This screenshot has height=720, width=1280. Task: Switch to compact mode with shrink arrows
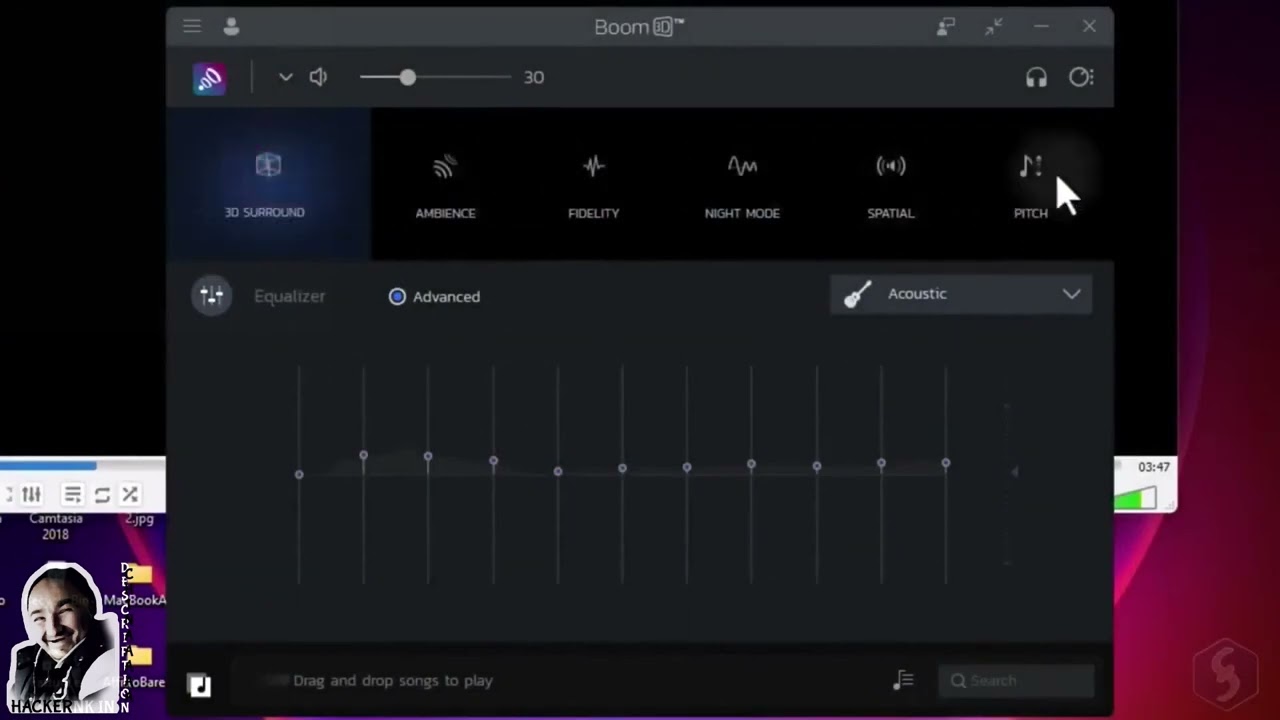993,27
